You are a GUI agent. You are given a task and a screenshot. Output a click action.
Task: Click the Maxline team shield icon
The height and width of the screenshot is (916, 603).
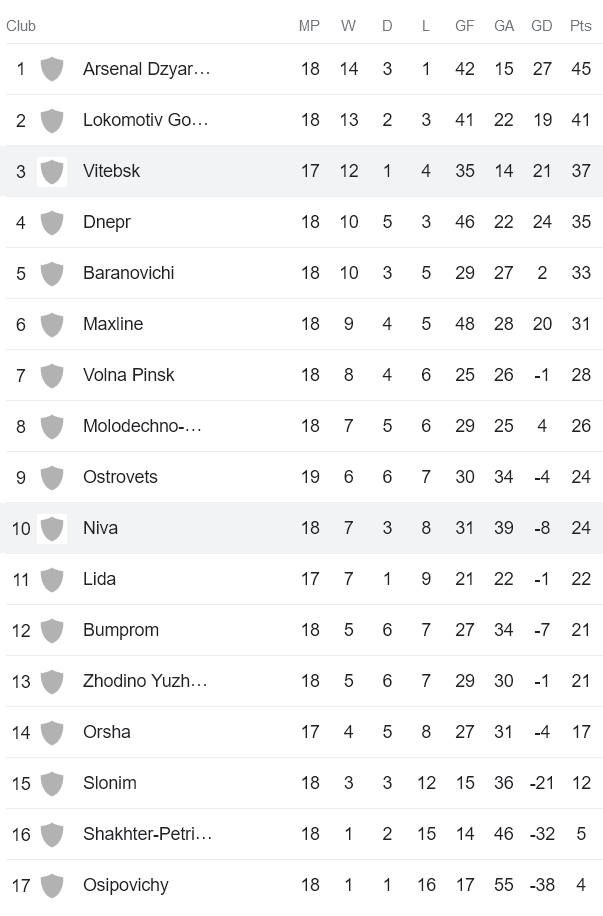[x=52, y=324]
